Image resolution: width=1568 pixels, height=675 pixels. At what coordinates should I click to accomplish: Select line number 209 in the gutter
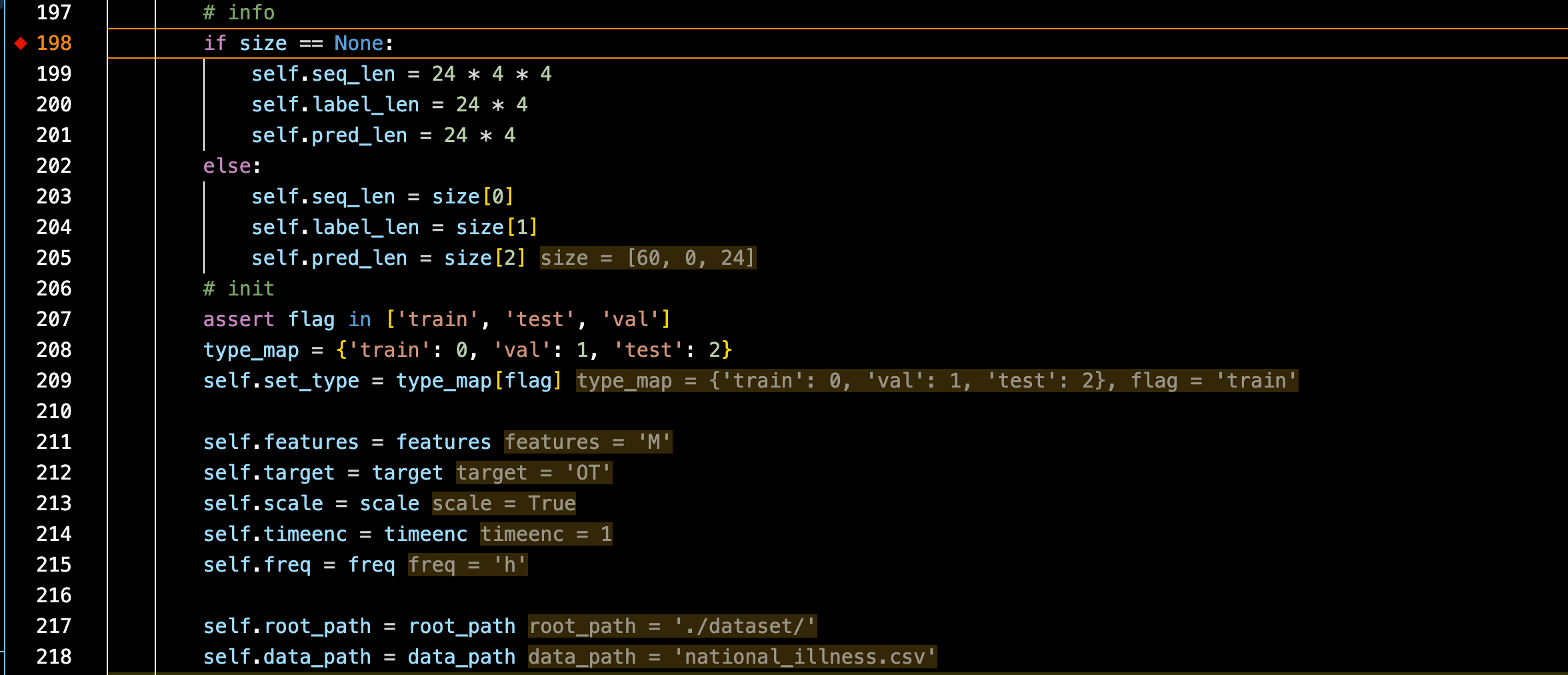(x=54, y=381)
